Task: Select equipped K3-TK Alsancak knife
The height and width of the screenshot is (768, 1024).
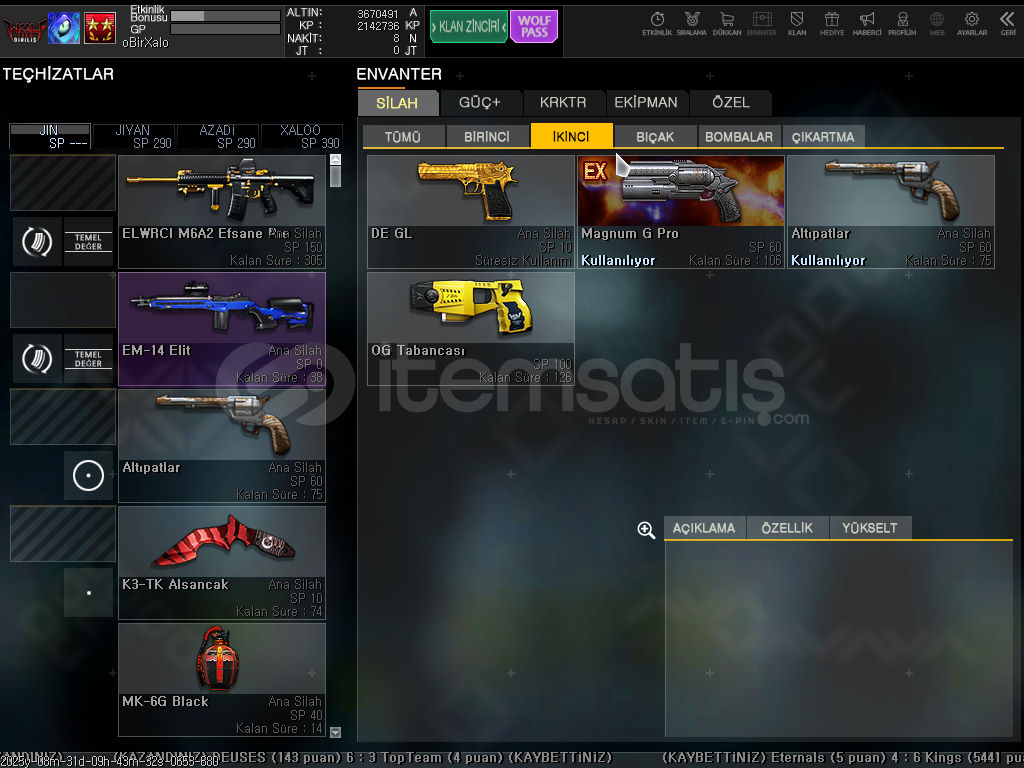Action: click(222, 562)
